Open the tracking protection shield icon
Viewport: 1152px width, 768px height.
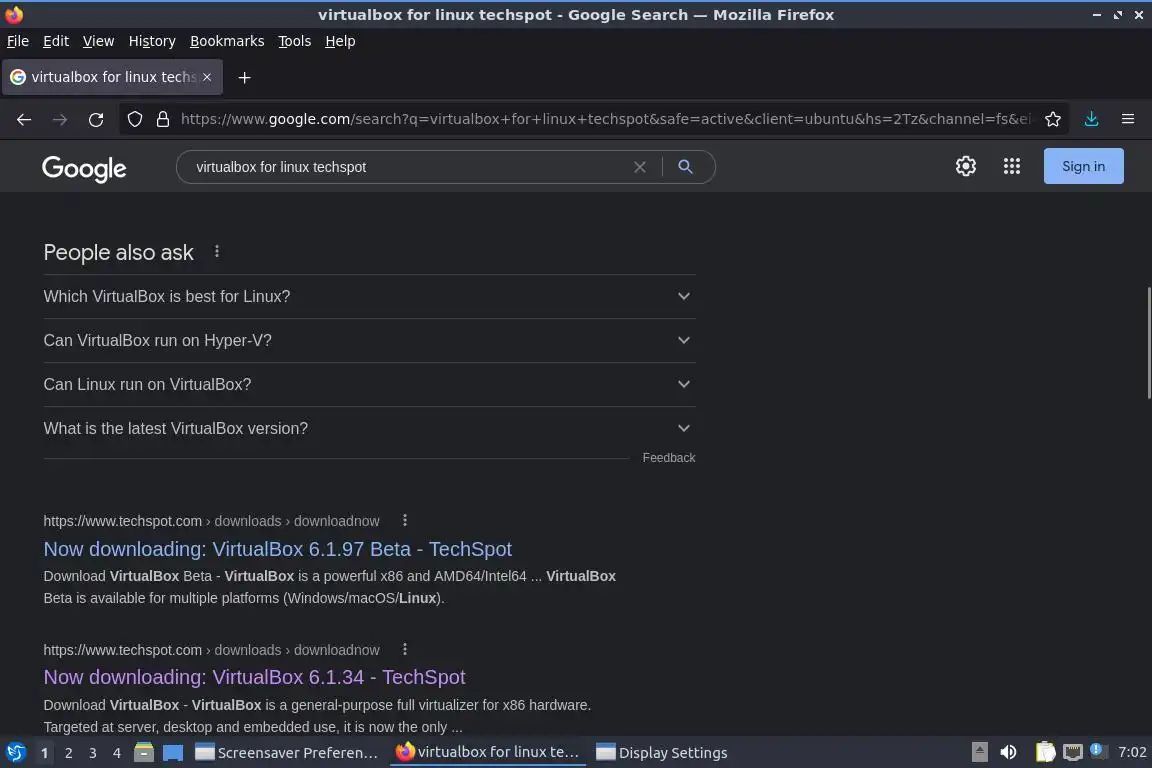(x=134, y=119)
